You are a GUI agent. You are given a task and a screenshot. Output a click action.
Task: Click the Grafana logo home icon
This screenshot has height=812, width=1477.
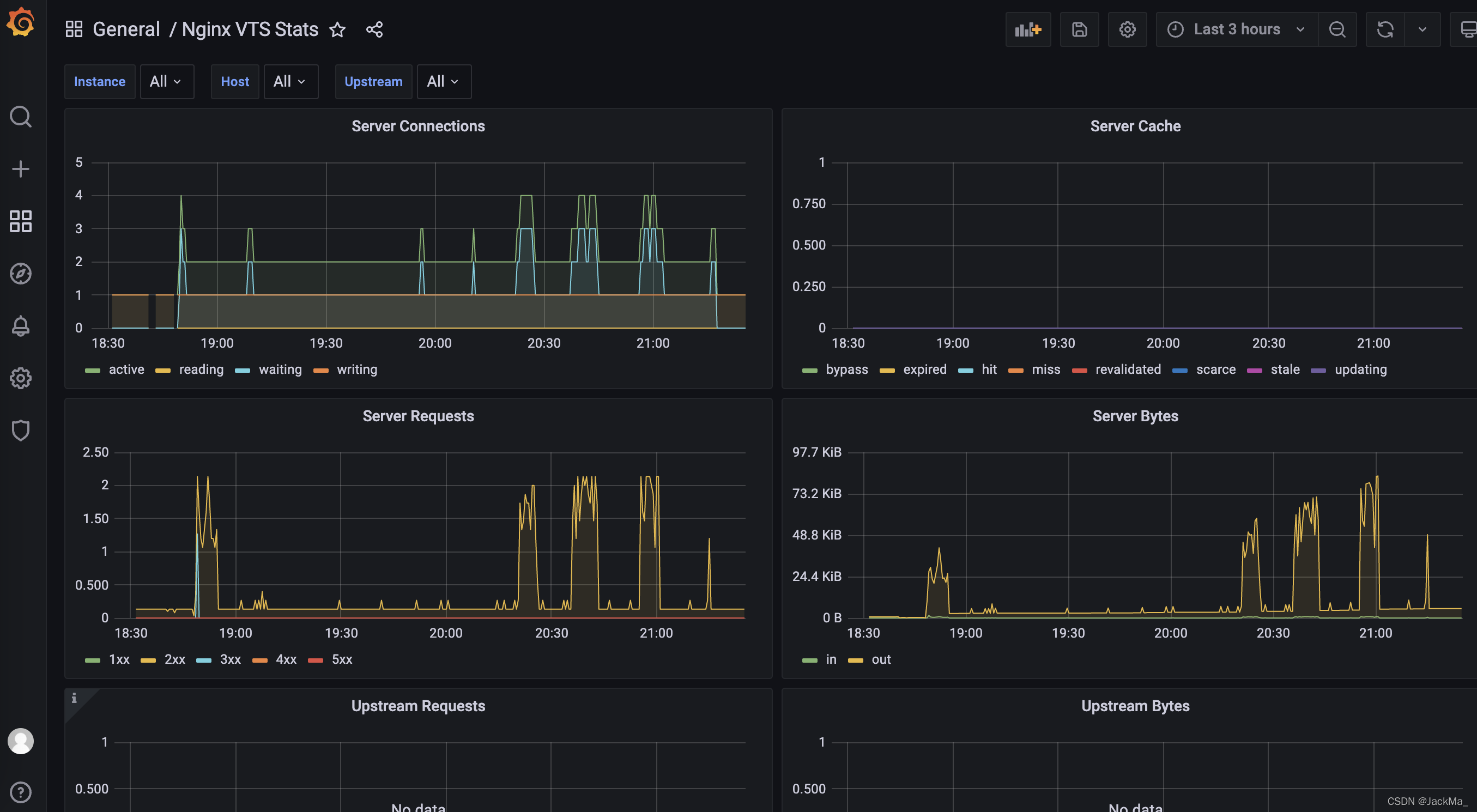tap(21, 23)
